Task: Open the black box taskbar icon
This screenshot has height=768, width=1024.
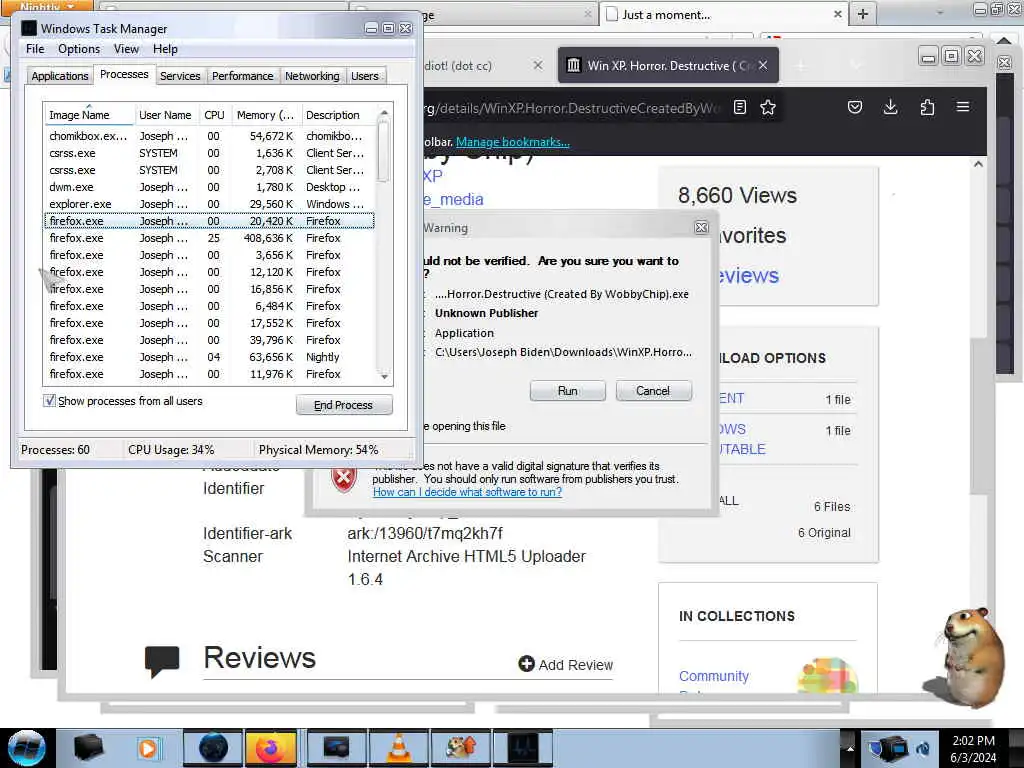Action: tap(89, 748)
